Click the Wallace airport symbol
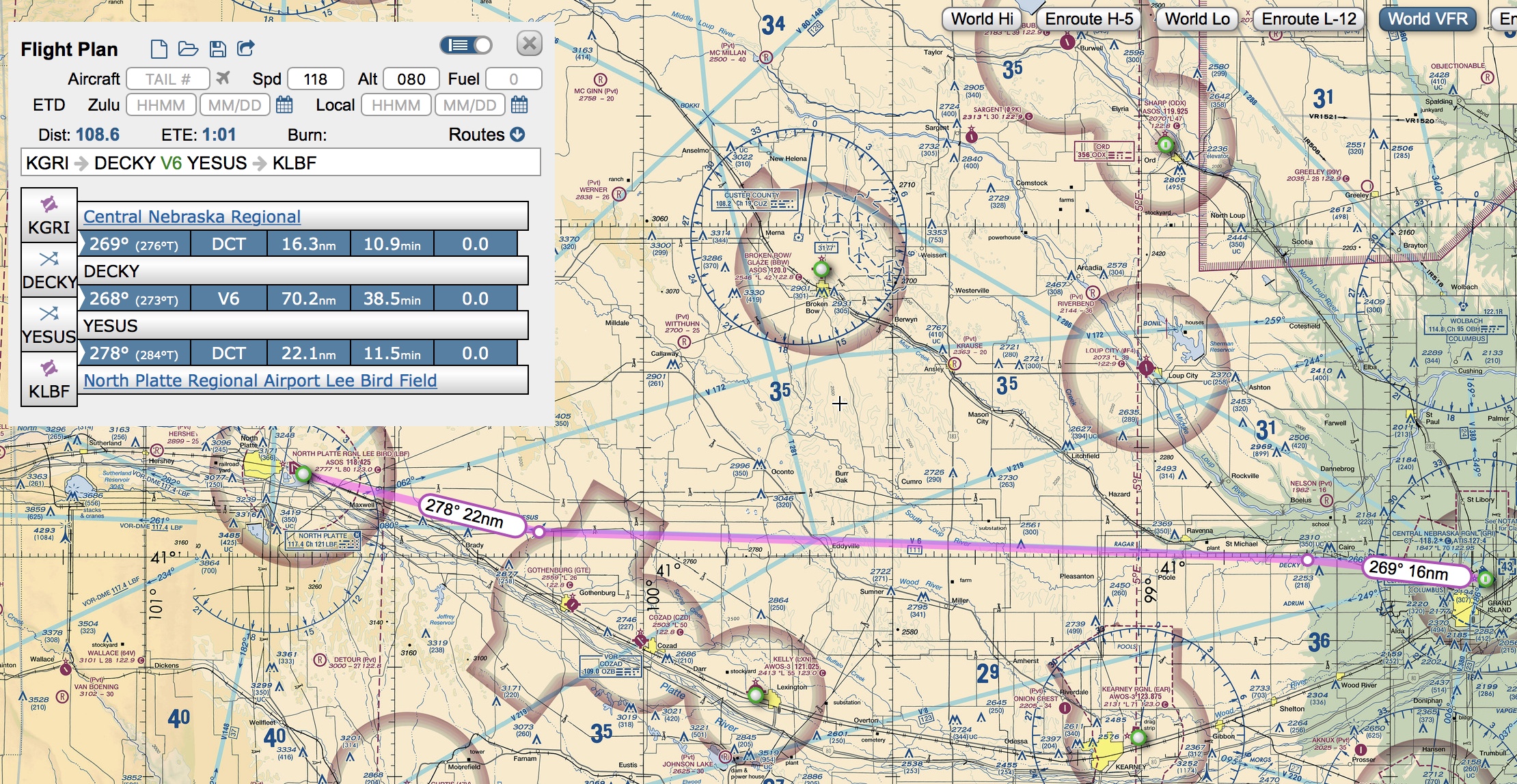Screen dimensions: 1517x784 click(66, 669)
